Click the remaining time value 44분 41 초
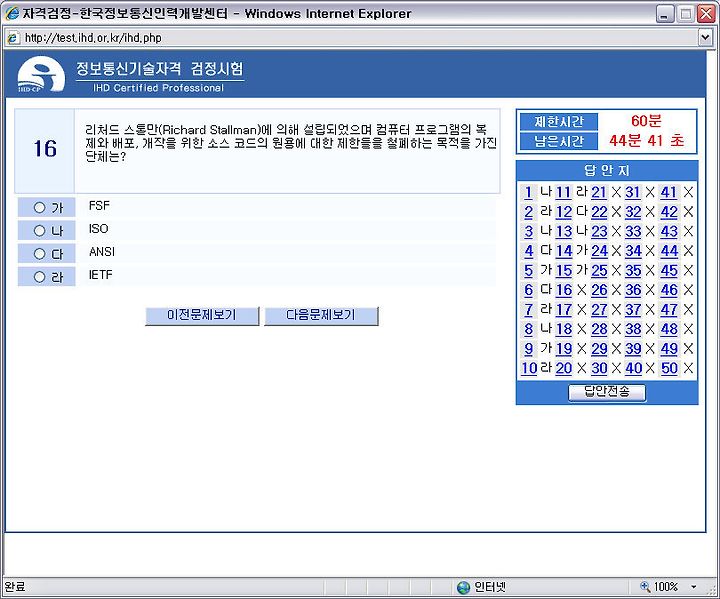Image resolution: width=720 pixels, height=599 pixels. (x=647, y=140)
